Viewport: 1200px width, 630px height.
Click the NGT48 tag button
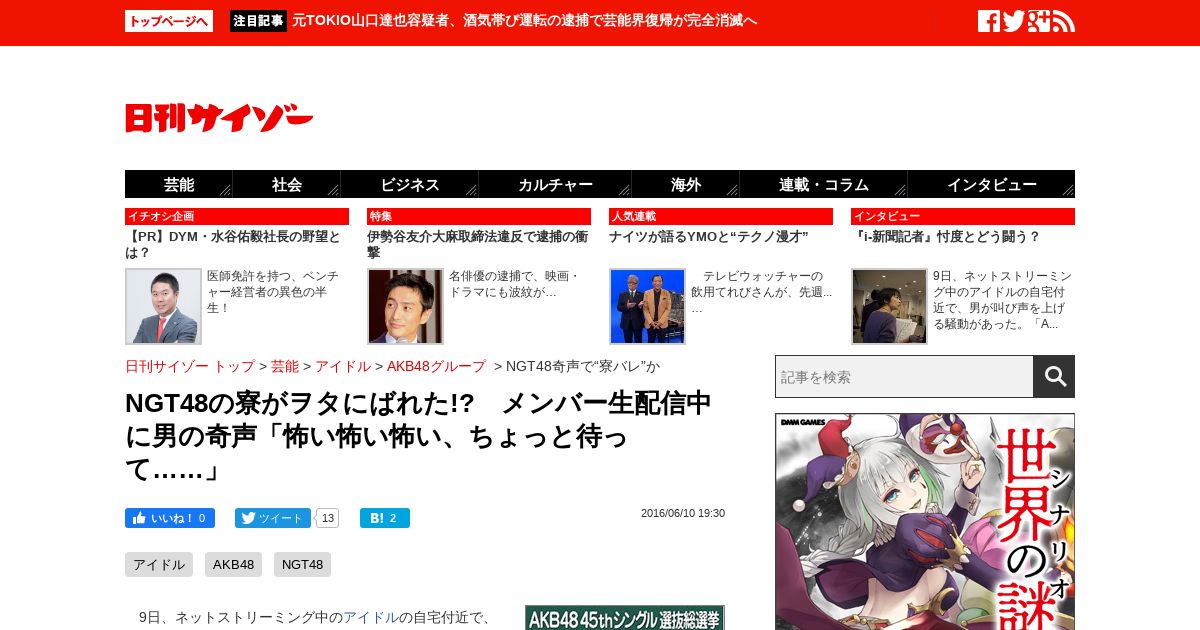302,564
